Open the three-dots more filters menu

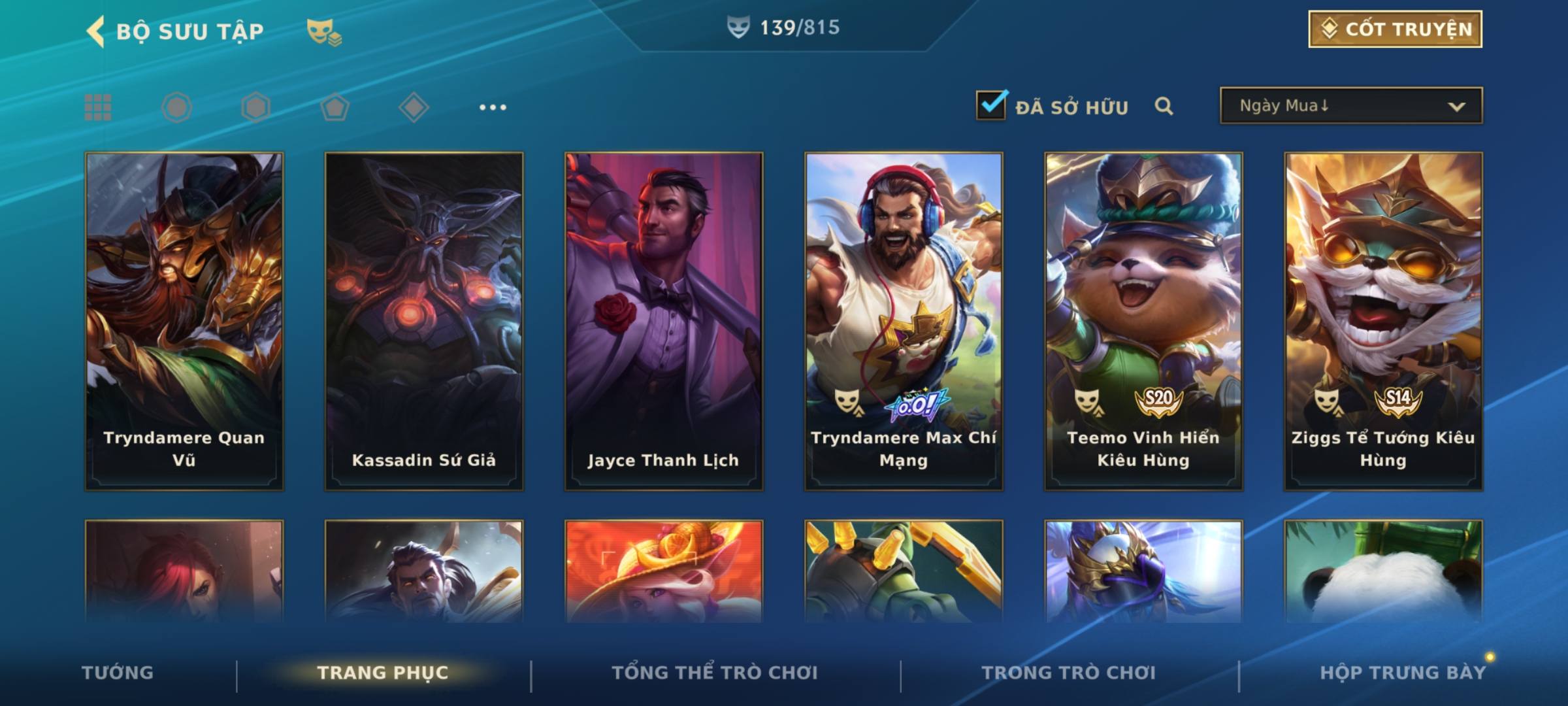493,107
